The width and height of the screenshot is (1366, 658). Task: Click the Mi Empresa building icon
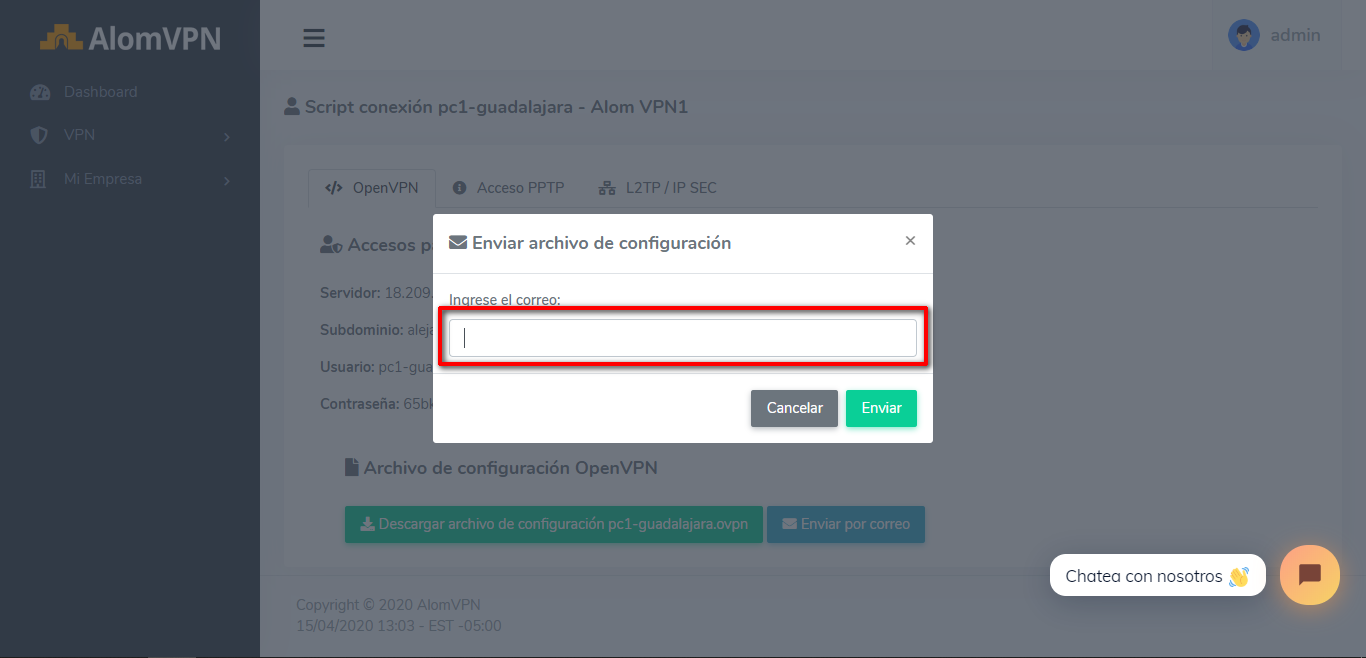(39, 180)
